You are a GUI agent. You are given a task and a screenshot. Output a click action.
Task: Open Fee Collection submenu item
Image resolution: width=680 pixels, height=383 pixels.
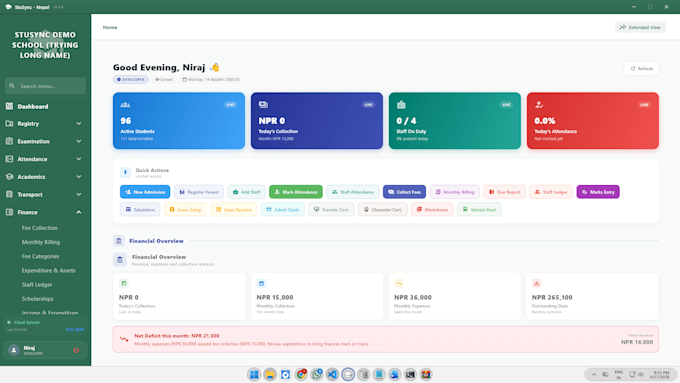click(x=39, y=228)
